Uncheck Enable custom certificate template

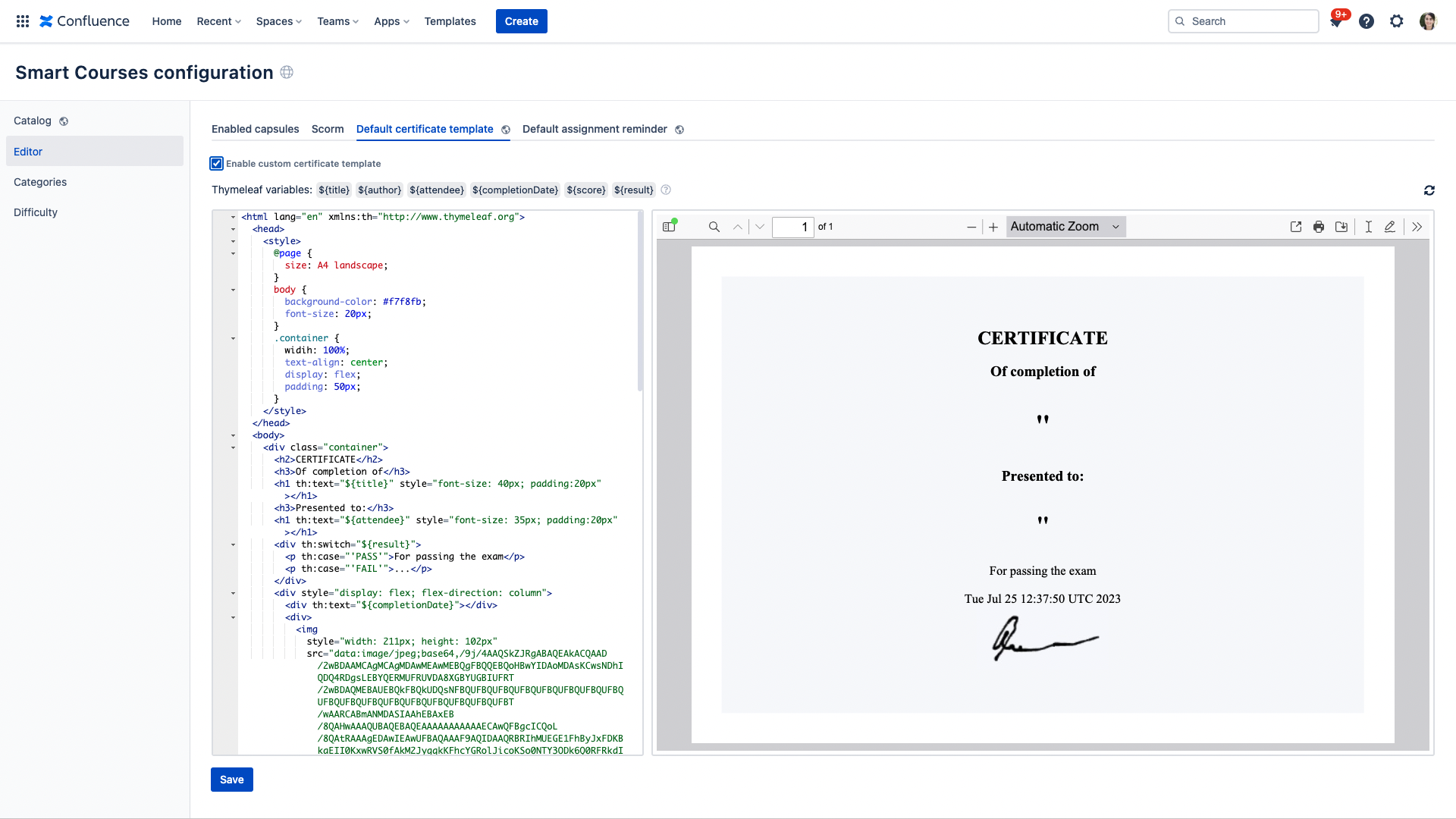coord(217,164)
